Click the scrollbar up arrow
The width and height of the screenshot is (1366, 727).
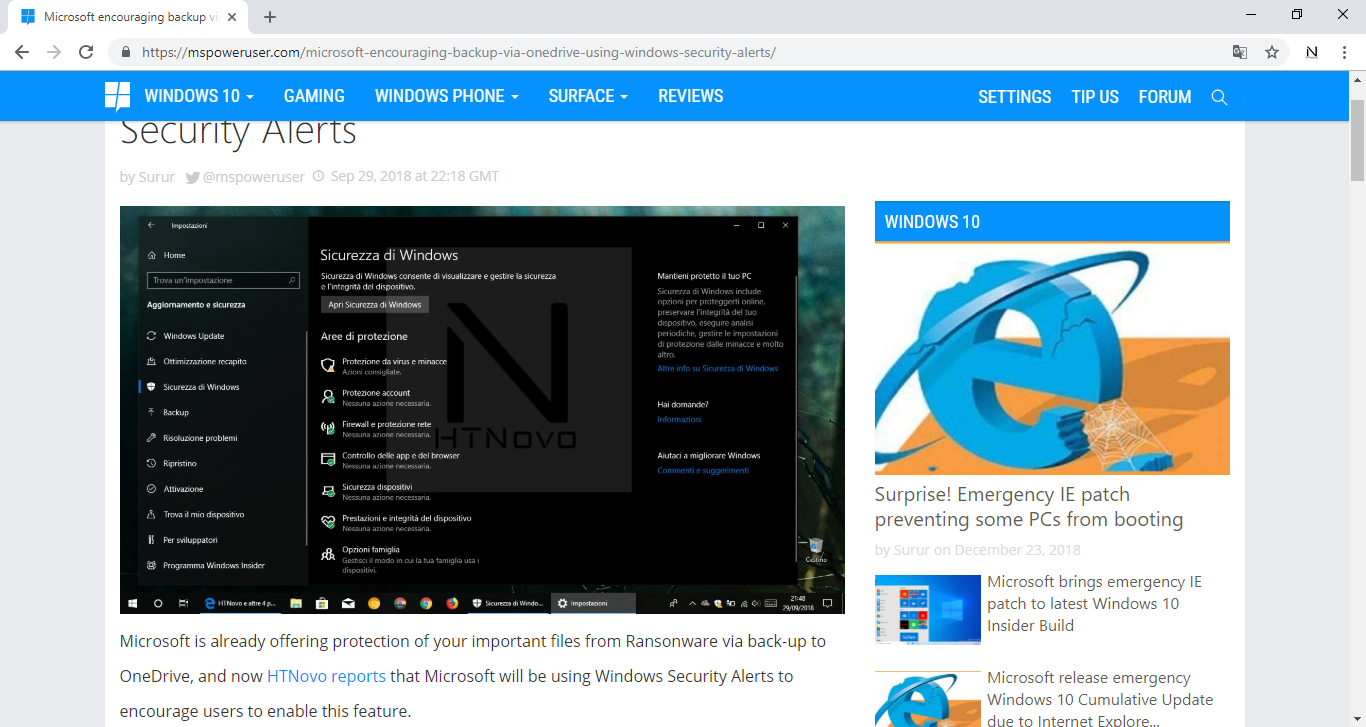click(1357, 79)
